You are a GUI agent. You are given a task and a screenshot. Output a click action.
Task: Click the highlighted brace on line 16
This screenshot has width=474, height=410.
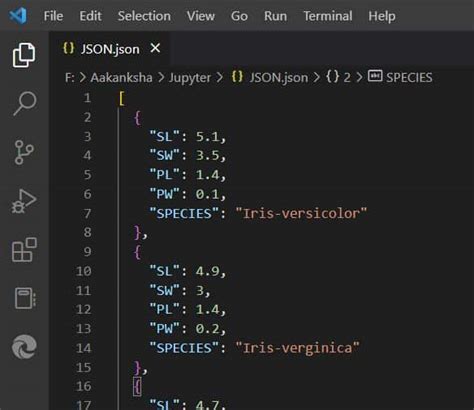click(x=137, y=387)
